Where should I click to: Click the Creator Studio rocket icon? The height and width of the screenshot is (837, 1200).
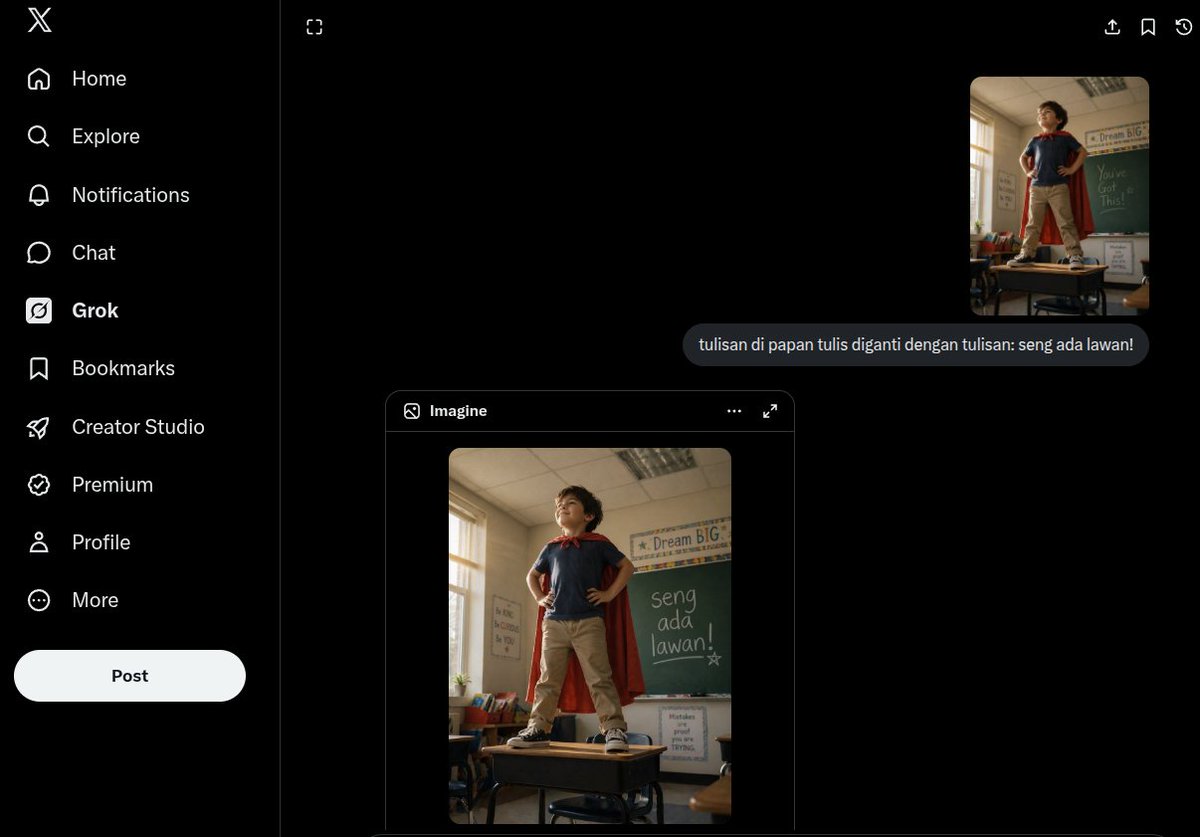pos(39,427)
